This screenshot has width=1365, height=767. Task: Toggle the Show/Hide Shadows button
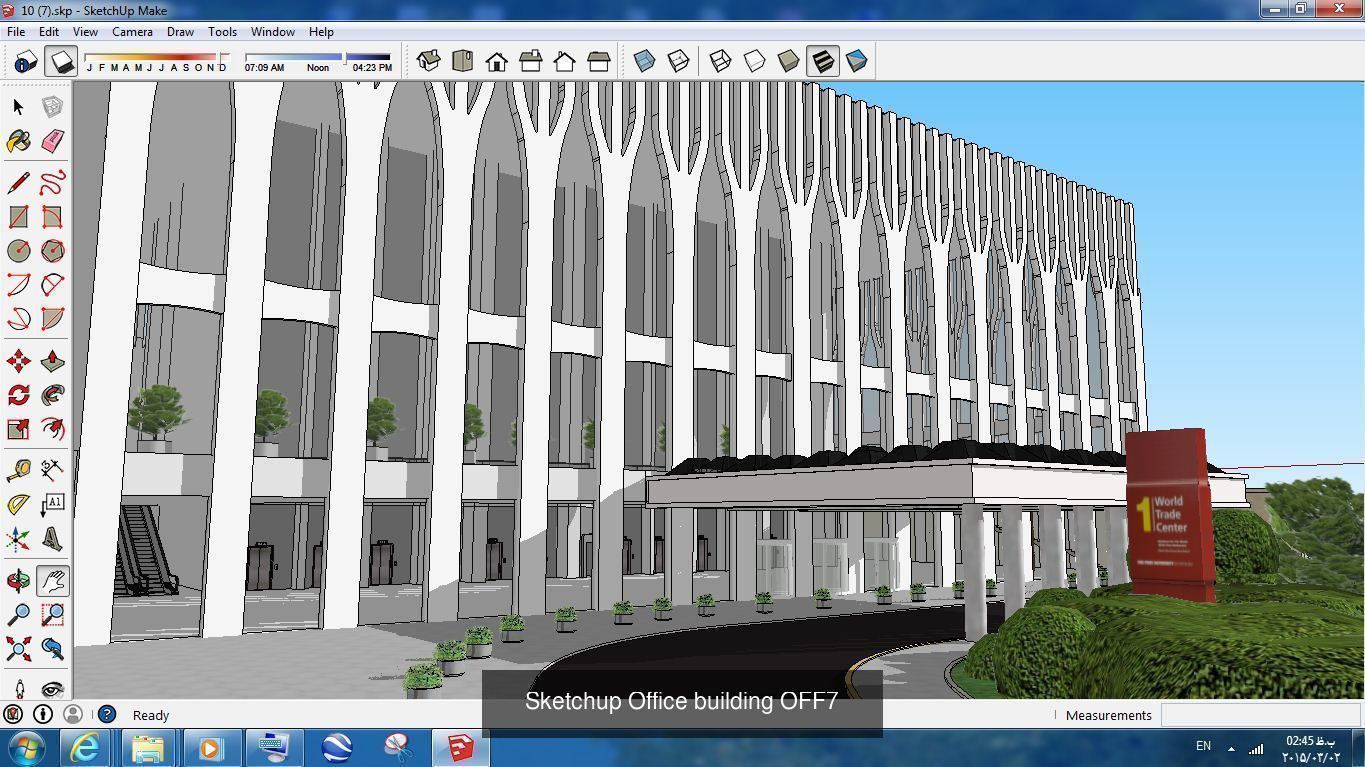pyautogui.click(x=61, y=61)
